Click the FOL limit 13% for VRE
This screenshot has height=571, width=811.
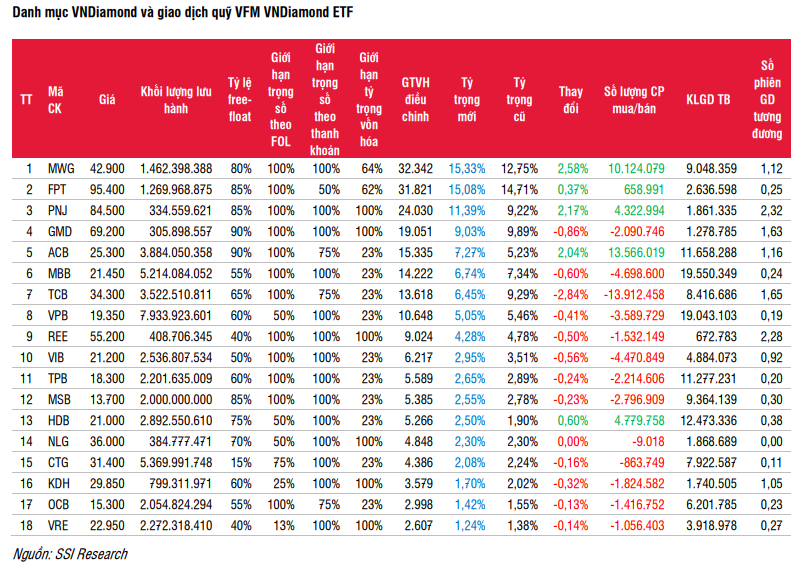[284, 525]
